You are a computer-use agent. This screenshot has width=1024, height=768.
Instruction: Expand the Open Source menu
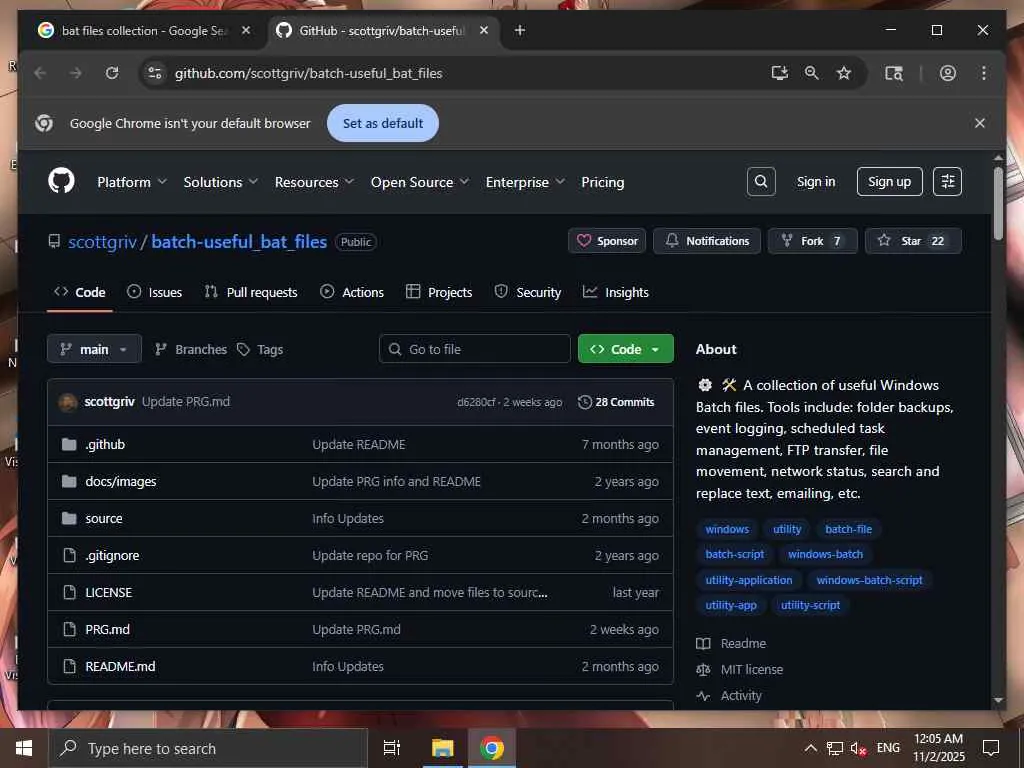tap(419, 182)
